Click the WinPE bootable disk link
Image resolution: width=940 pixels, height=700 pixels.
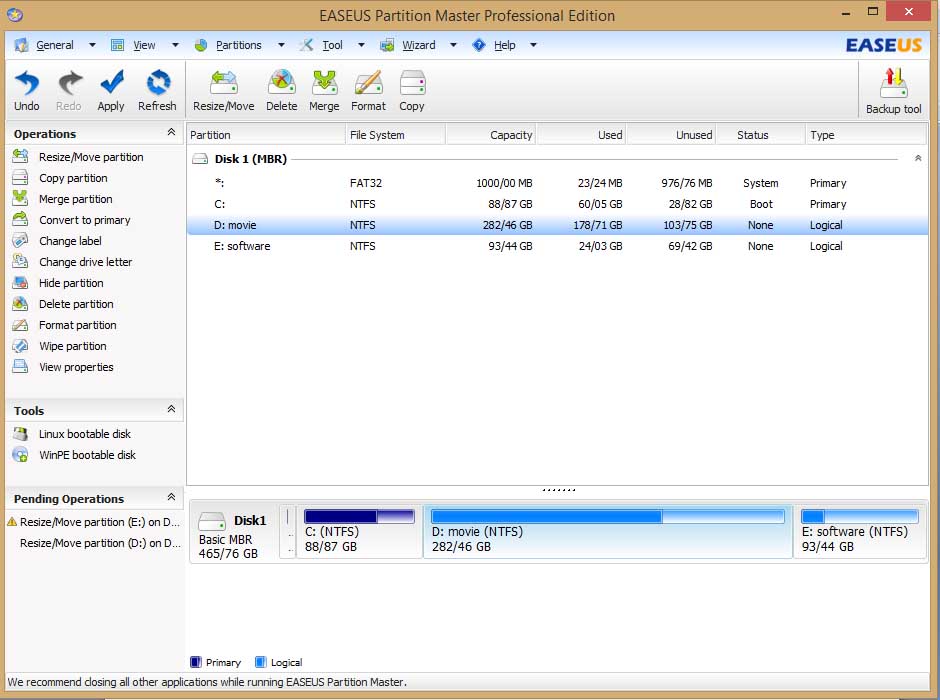click(x=87, y=455)
